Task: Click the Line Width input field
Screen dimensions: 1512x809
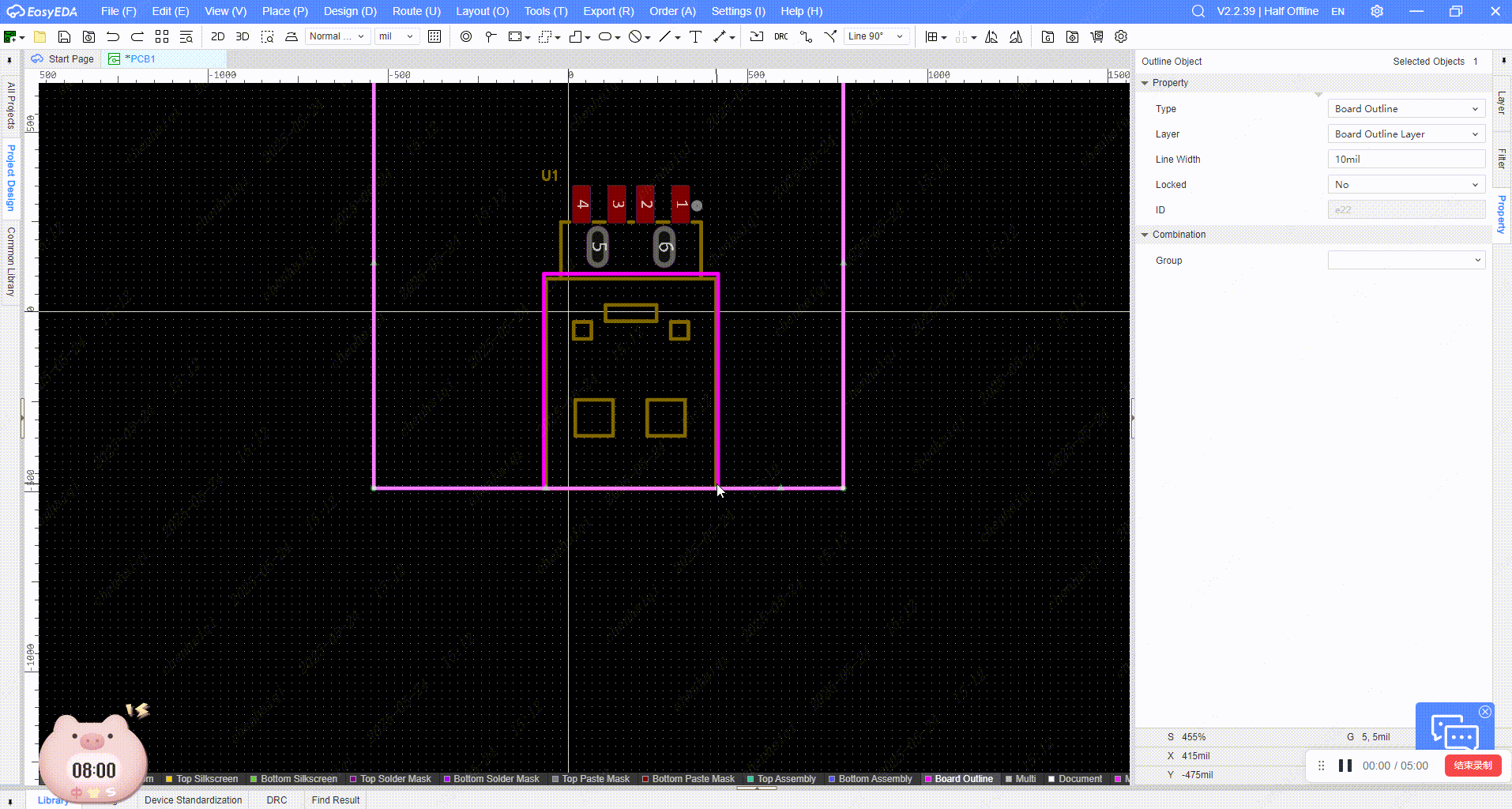Action: [x=1406, y=160]
